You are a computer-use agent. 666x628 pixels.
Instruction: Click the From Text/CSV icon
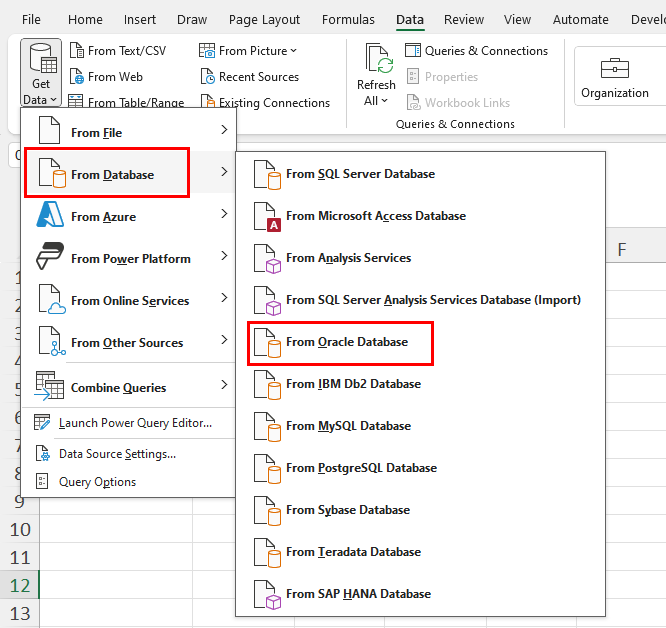point(77,51)
